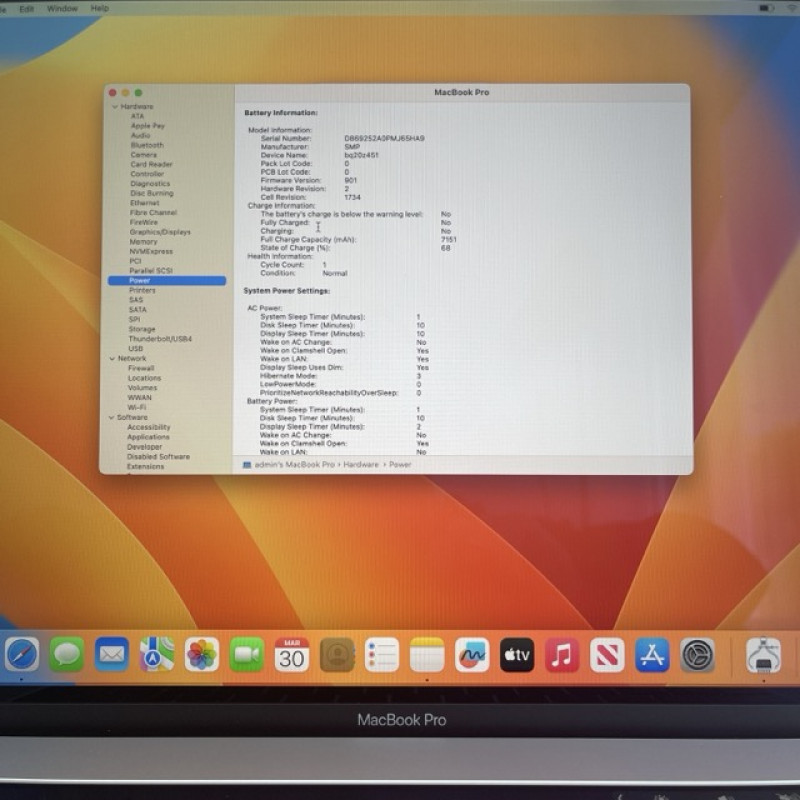
Task: Select Bluetooth in Hardware list
Action: coord(147,145)
